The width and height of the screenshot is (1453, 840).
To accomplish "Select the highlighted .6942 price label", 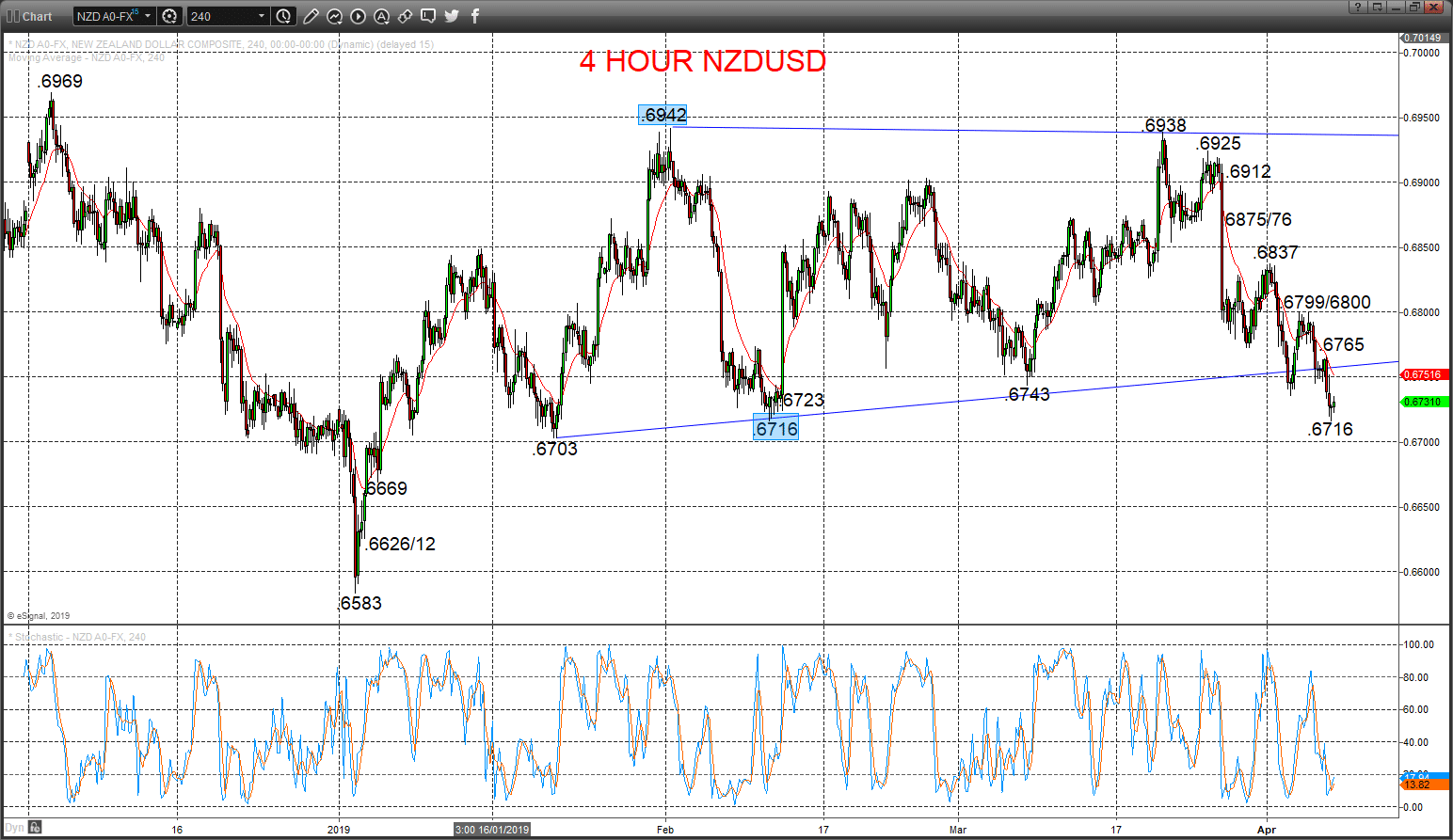I will [663, 115].
